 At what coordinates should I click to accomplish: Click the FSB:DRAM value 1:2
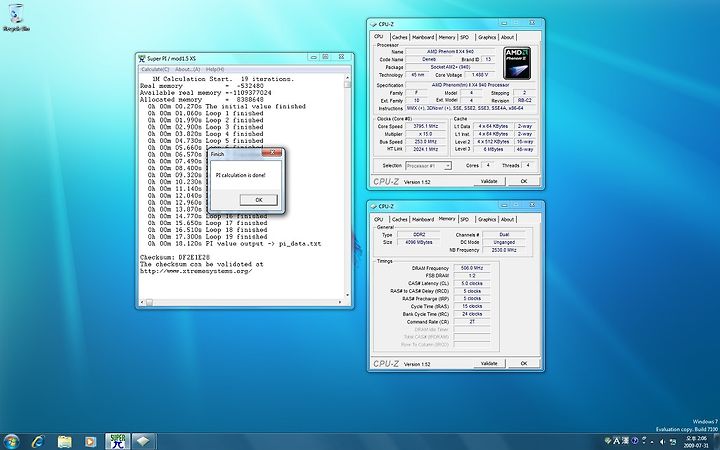(x=472, y=276)
